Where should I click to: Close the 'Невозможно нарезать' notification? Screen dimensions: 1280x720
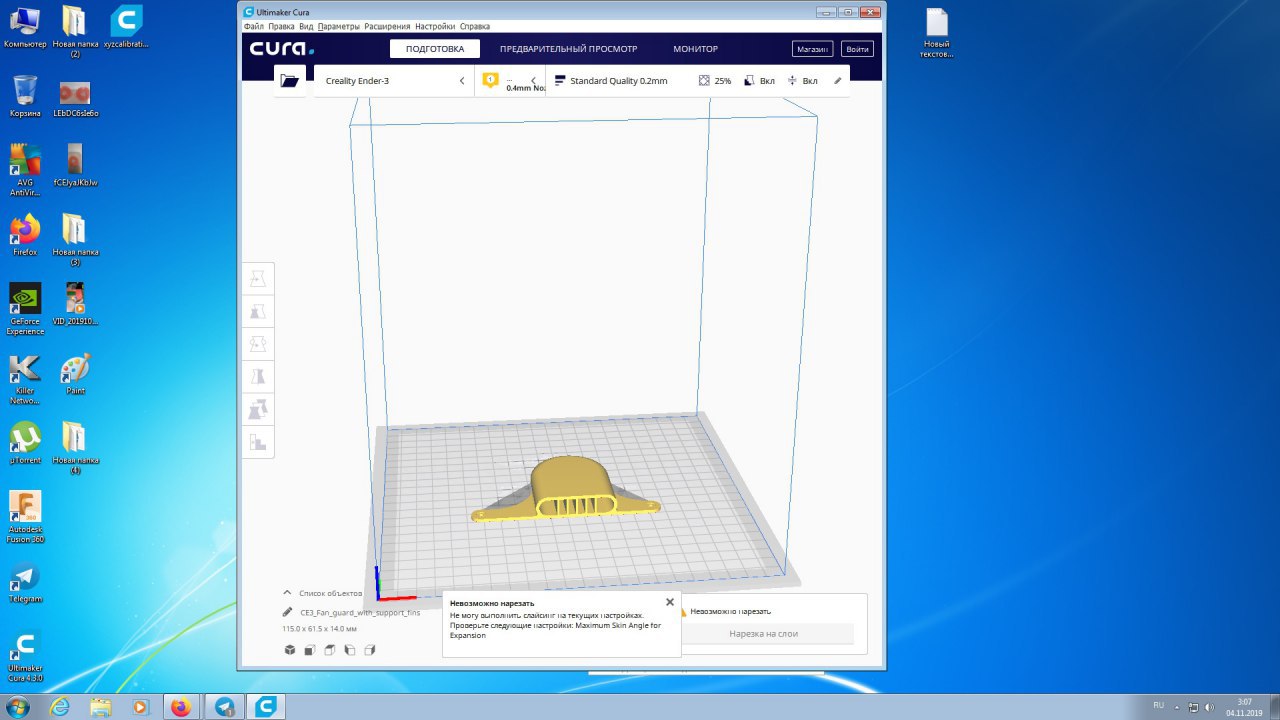point(670,602)
